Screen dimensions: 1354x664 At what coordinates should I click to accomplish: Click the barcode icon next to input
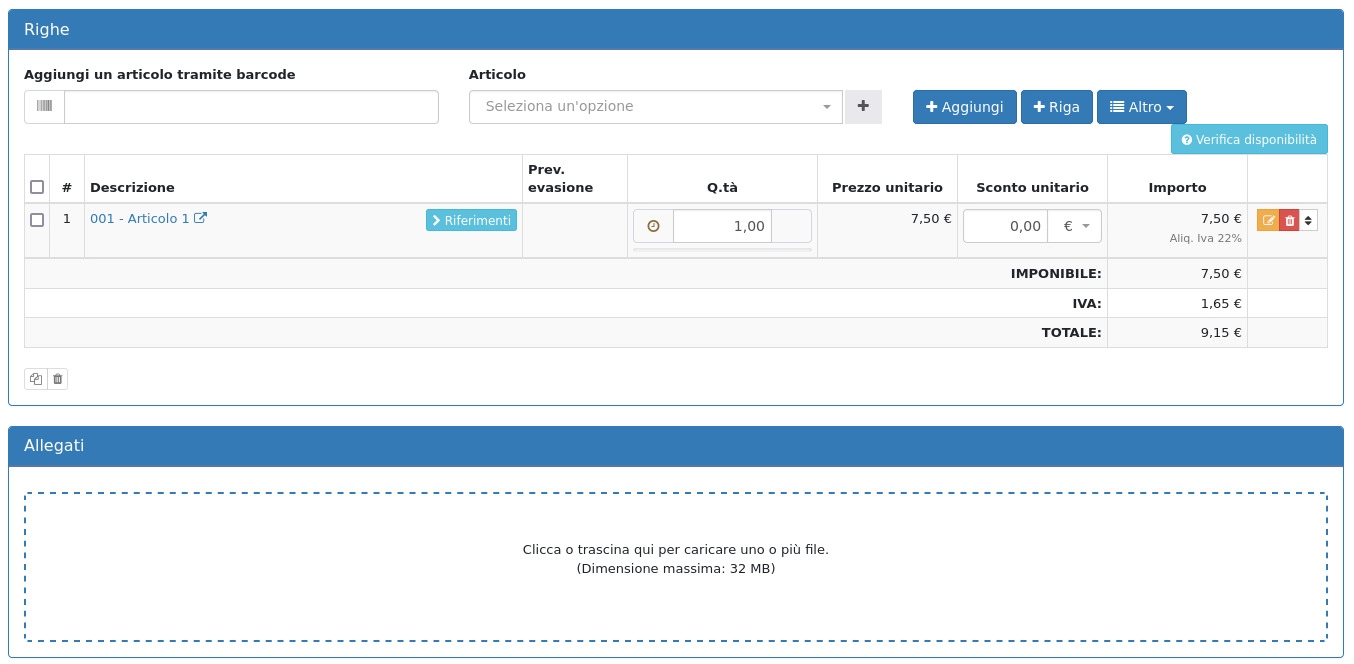click(45, 107)
